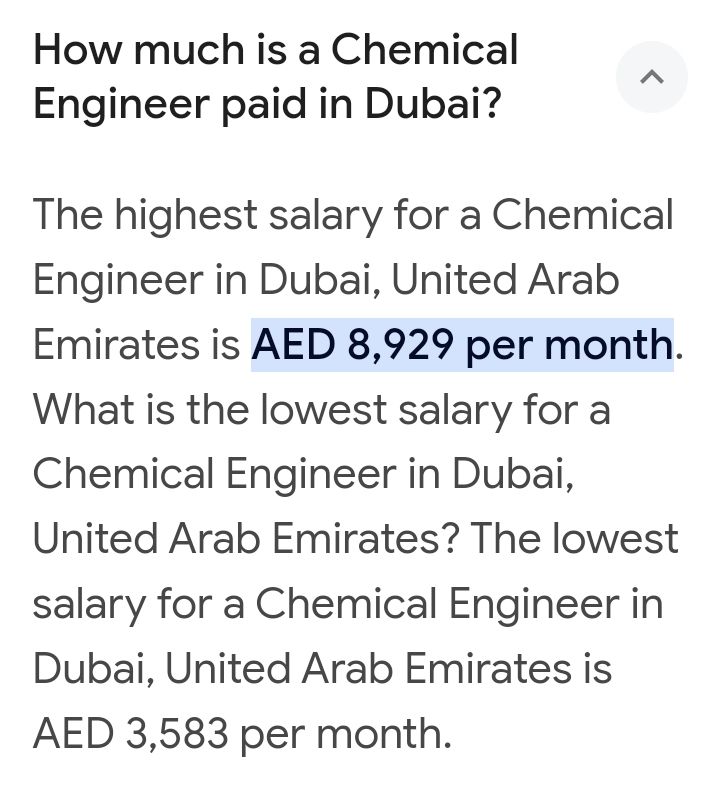This screenshot has width=720, height=786.
Task: Click 'Emirates is' before the highlighted salary
Action: click(x=136, y=345)
